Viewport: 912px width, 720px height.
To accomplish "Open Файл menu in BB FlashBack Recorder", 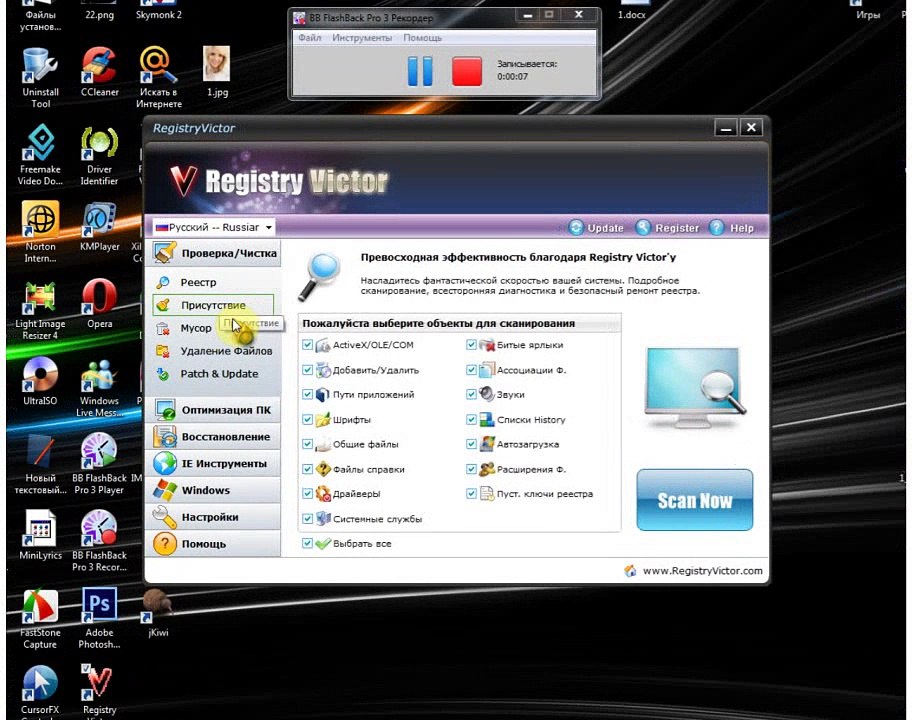I will point(309,38).
